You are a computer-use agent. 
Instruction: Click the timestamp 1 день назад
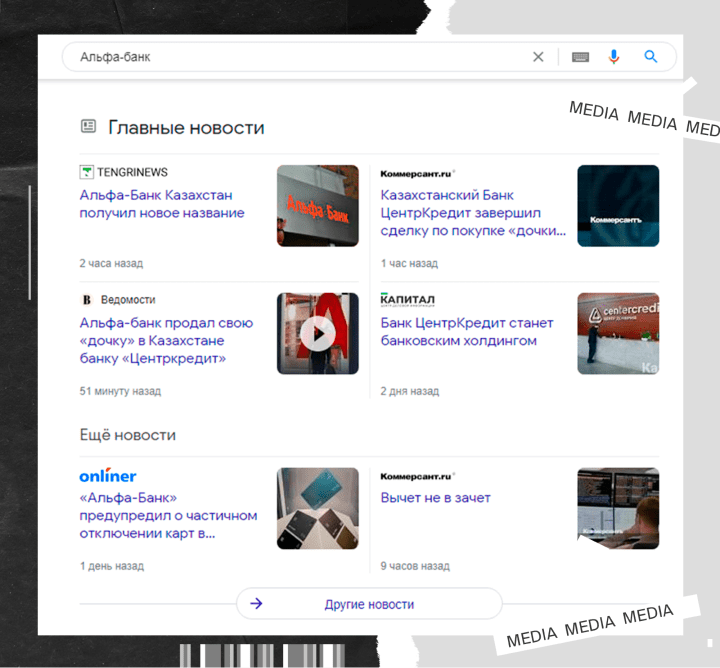point(112,566)
